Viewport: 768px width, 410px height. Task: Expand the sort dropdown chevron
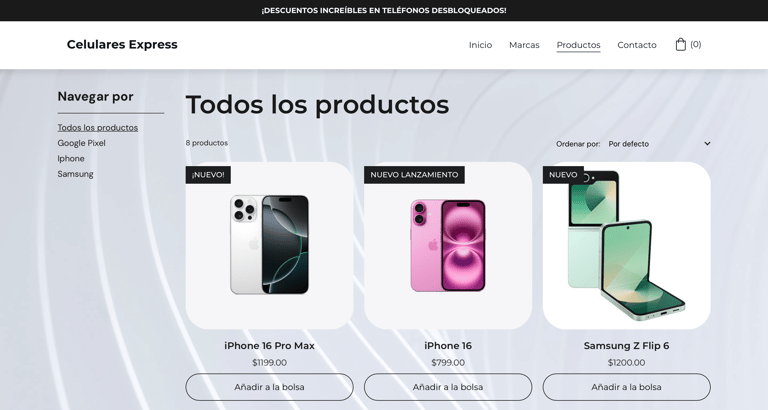(x=707, y=144)
